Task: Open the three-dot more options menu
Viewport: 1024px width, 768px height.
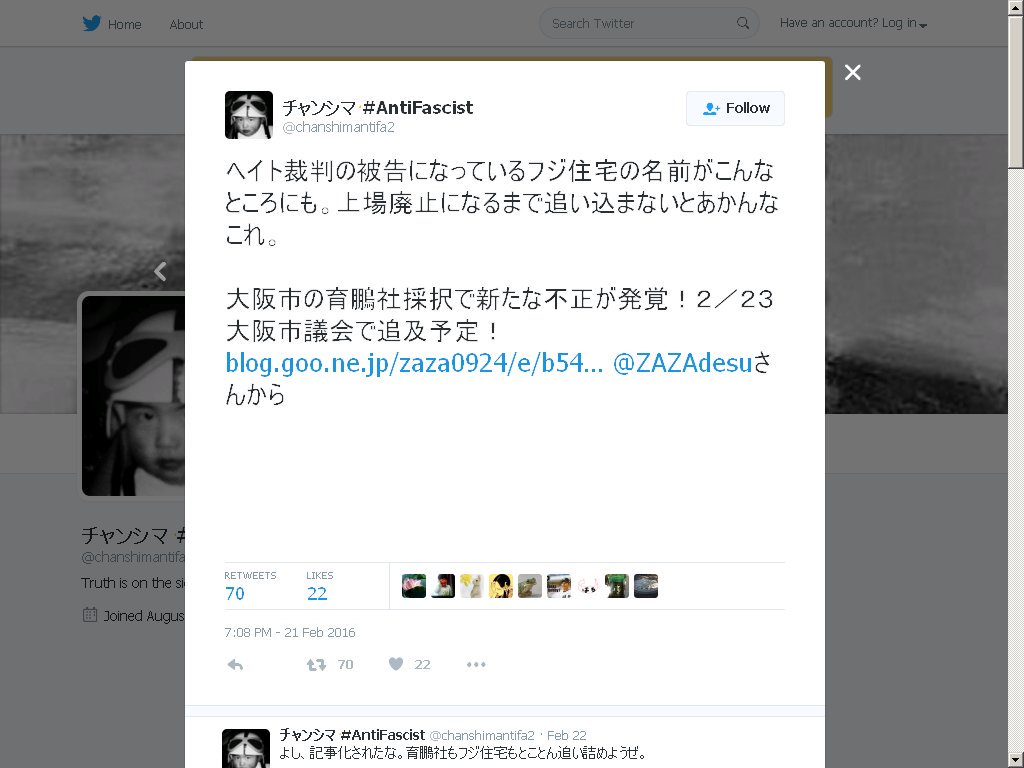Action: click(x=476, y=665)
